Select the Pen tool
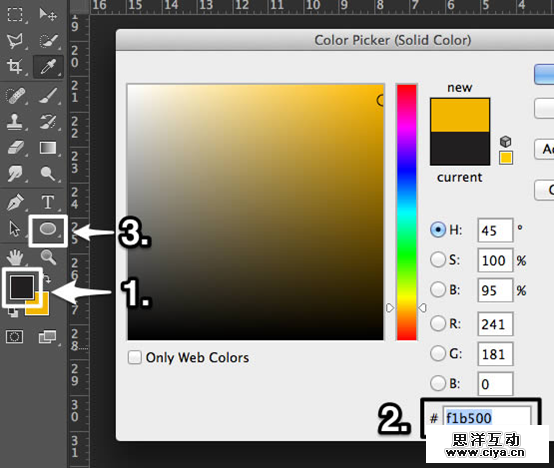Viewport: 554px width, 468px height. 15,202
